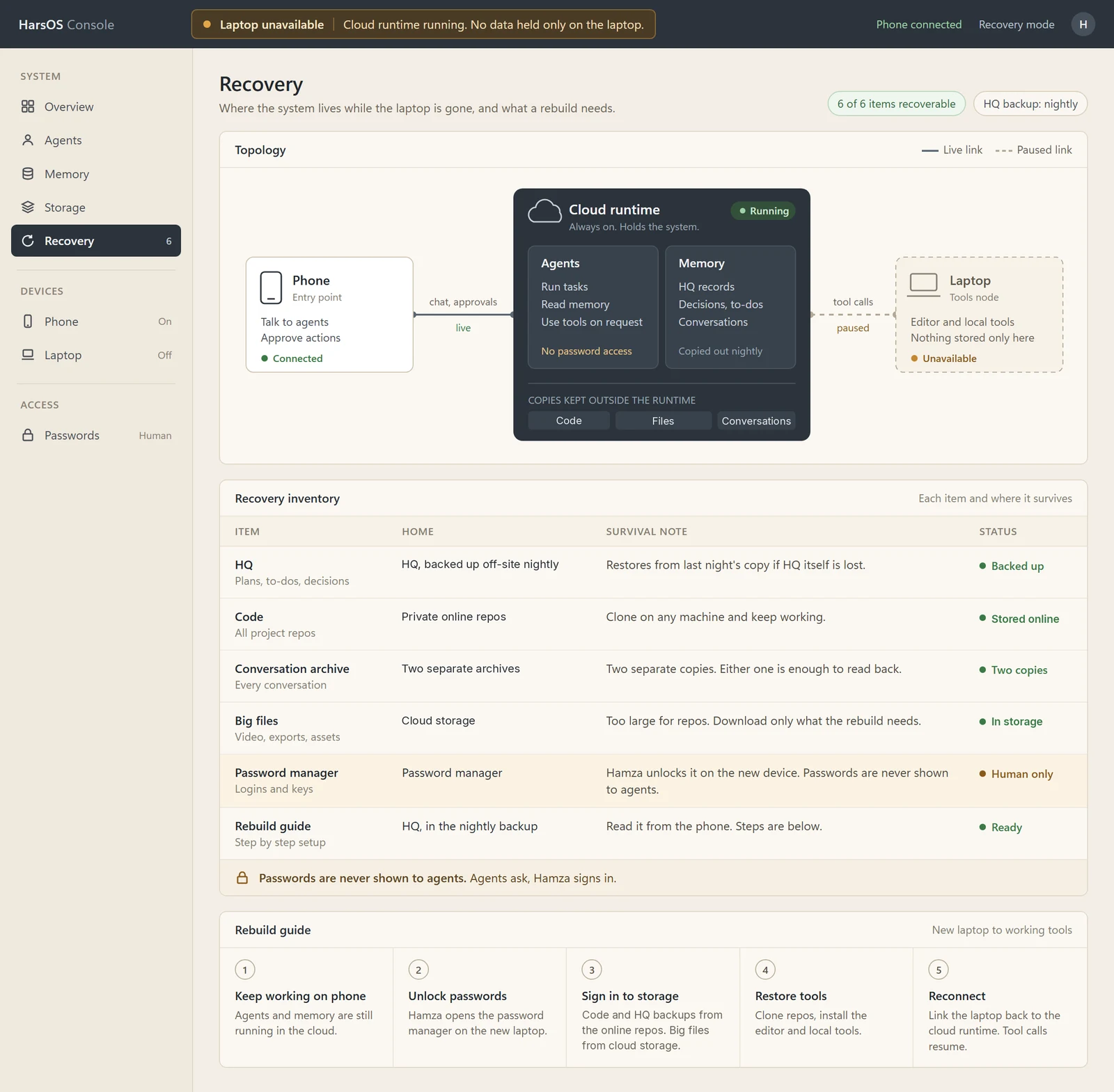1114x1092 pixels.
Task: Click the Unavailable status in Laptop card
Action: (x=943, y=358)
